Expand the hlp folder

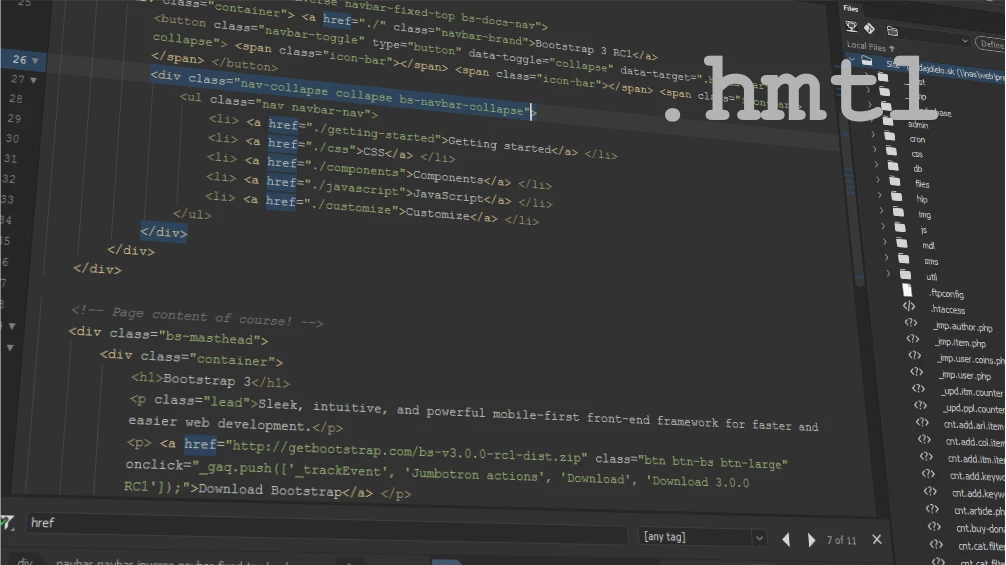click(x=880, y=195)
